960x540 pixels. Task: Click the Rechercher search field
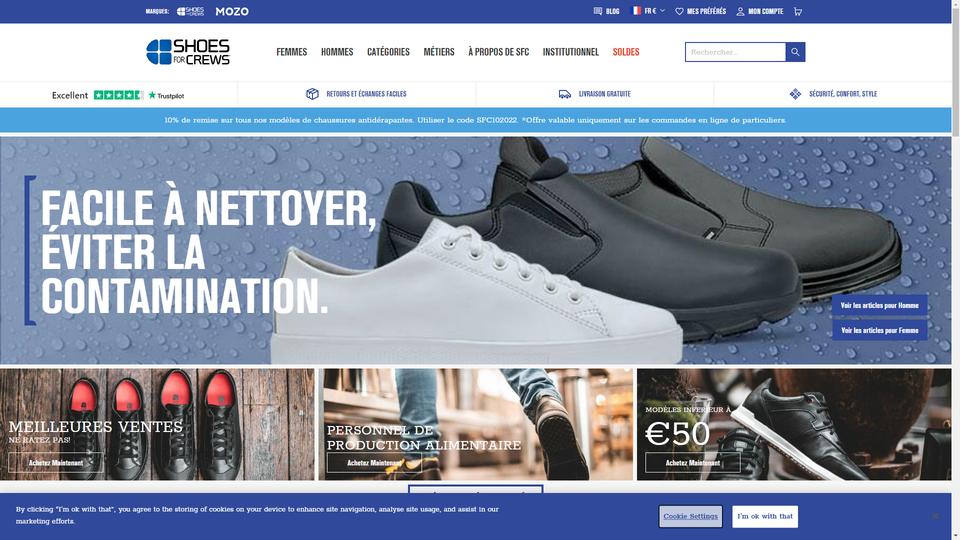tap(735, 52)
